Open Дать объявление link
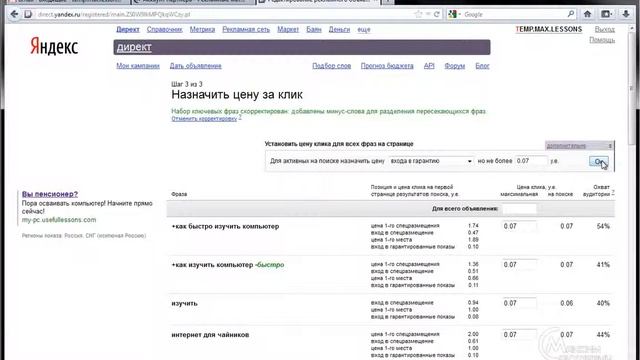 click(x=196, y=66)
